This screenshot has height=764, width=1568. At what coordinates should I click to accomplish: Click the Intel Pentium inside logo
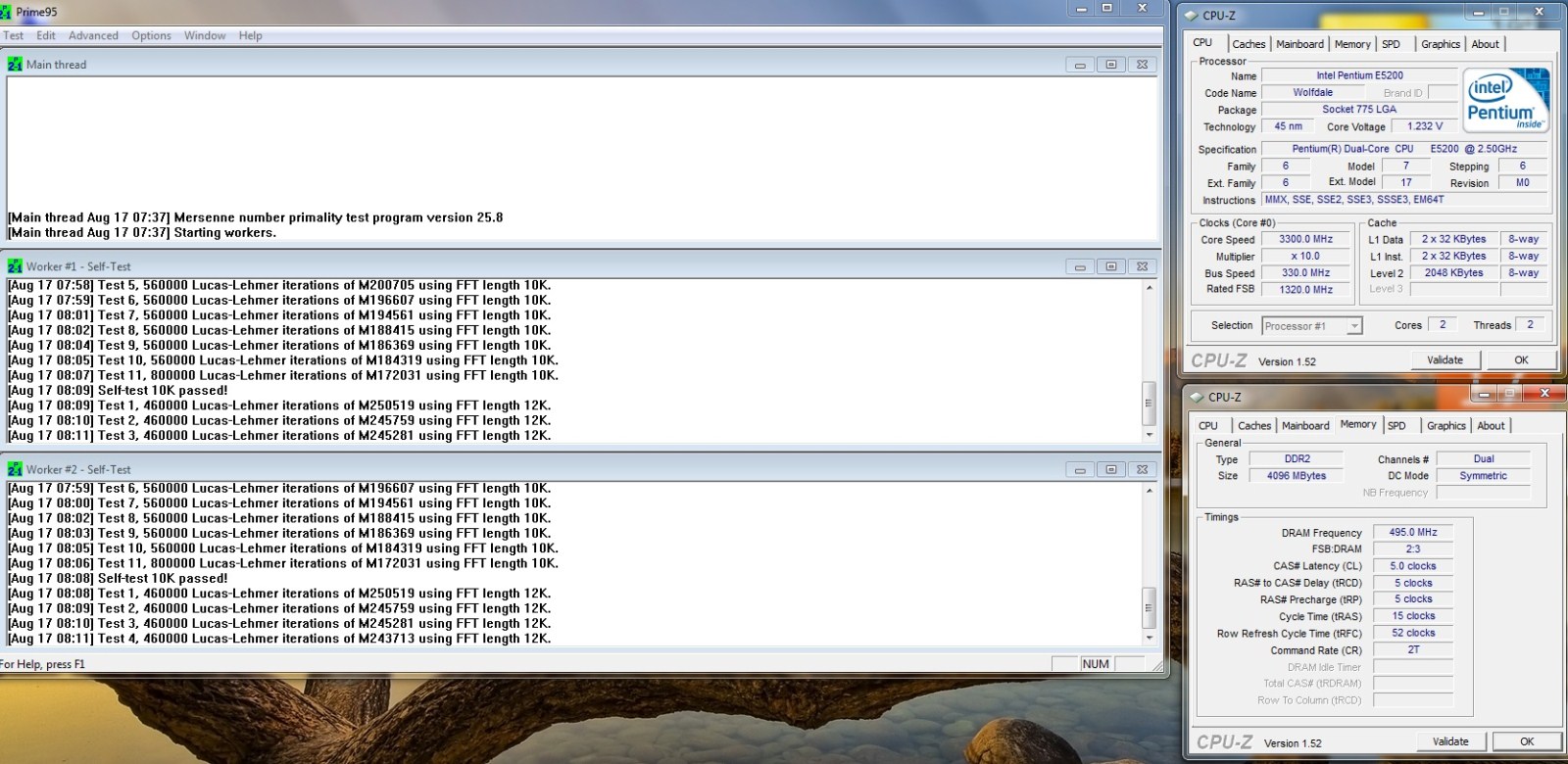1506,101
